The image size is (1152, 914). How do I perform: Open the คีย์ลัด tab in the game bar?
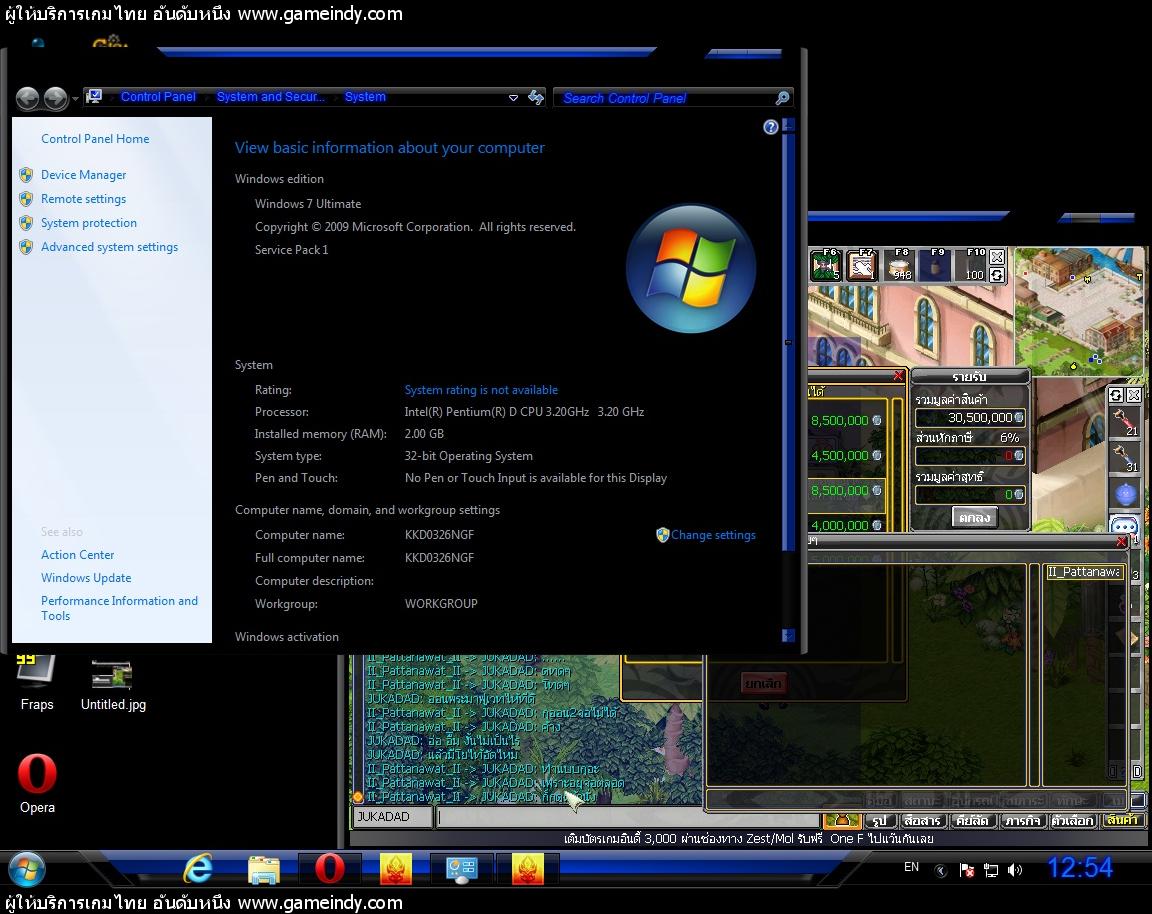[x=972, y=820]
